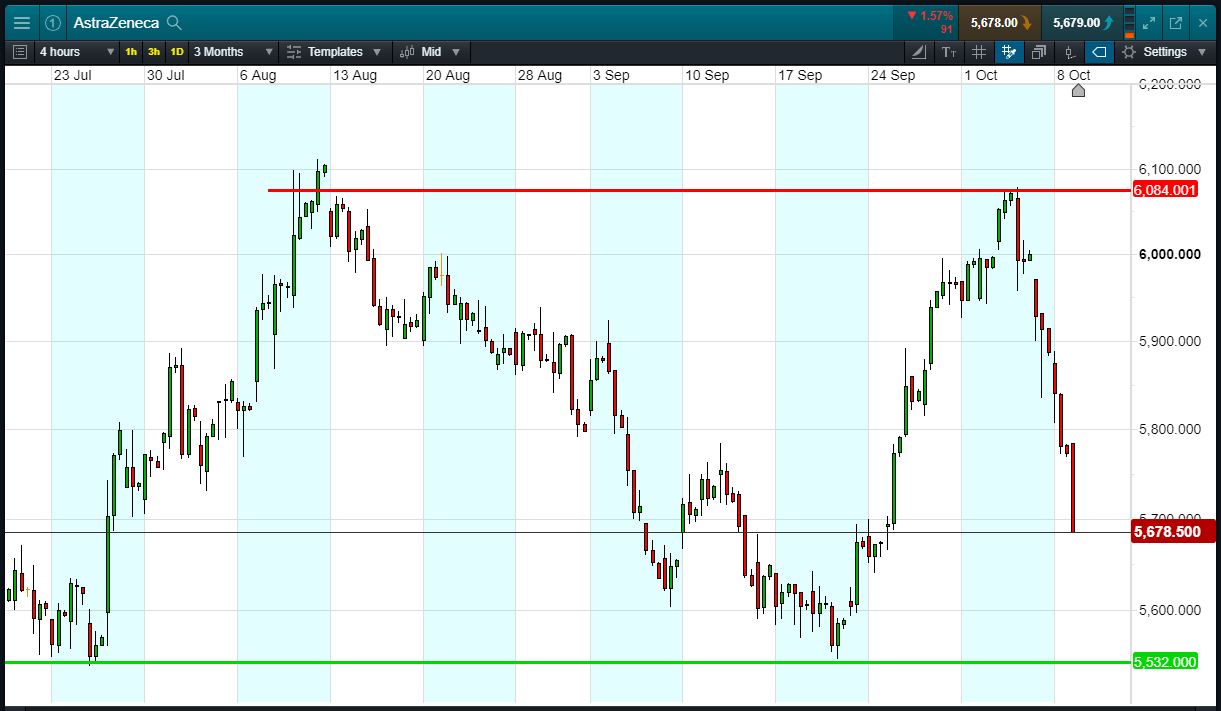Open the Templates dropdown
This screenshot has height=711, width=1221.
coord(334,52)
